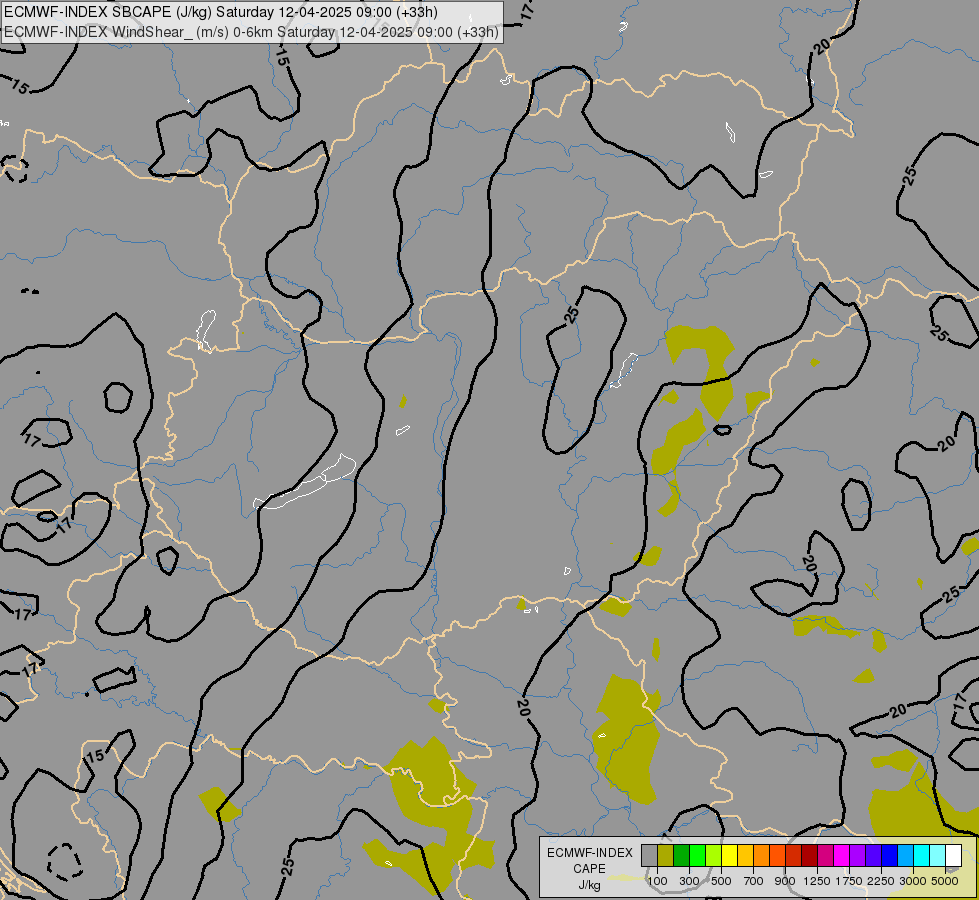Select the white swatch ending the legend
979x900 pixels.
[953, 856]
